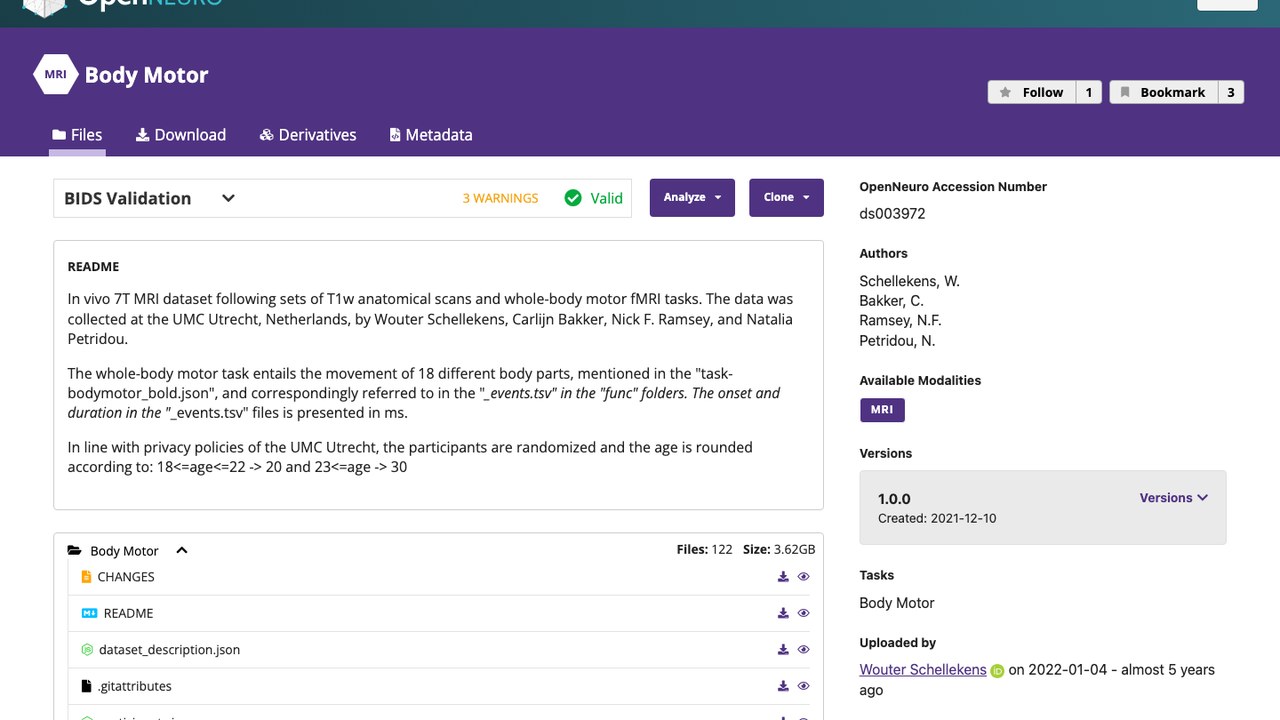The width and height of the screenshot is (1280, 720).
Task: Click the follower count 1
Action: point(1089,92)
